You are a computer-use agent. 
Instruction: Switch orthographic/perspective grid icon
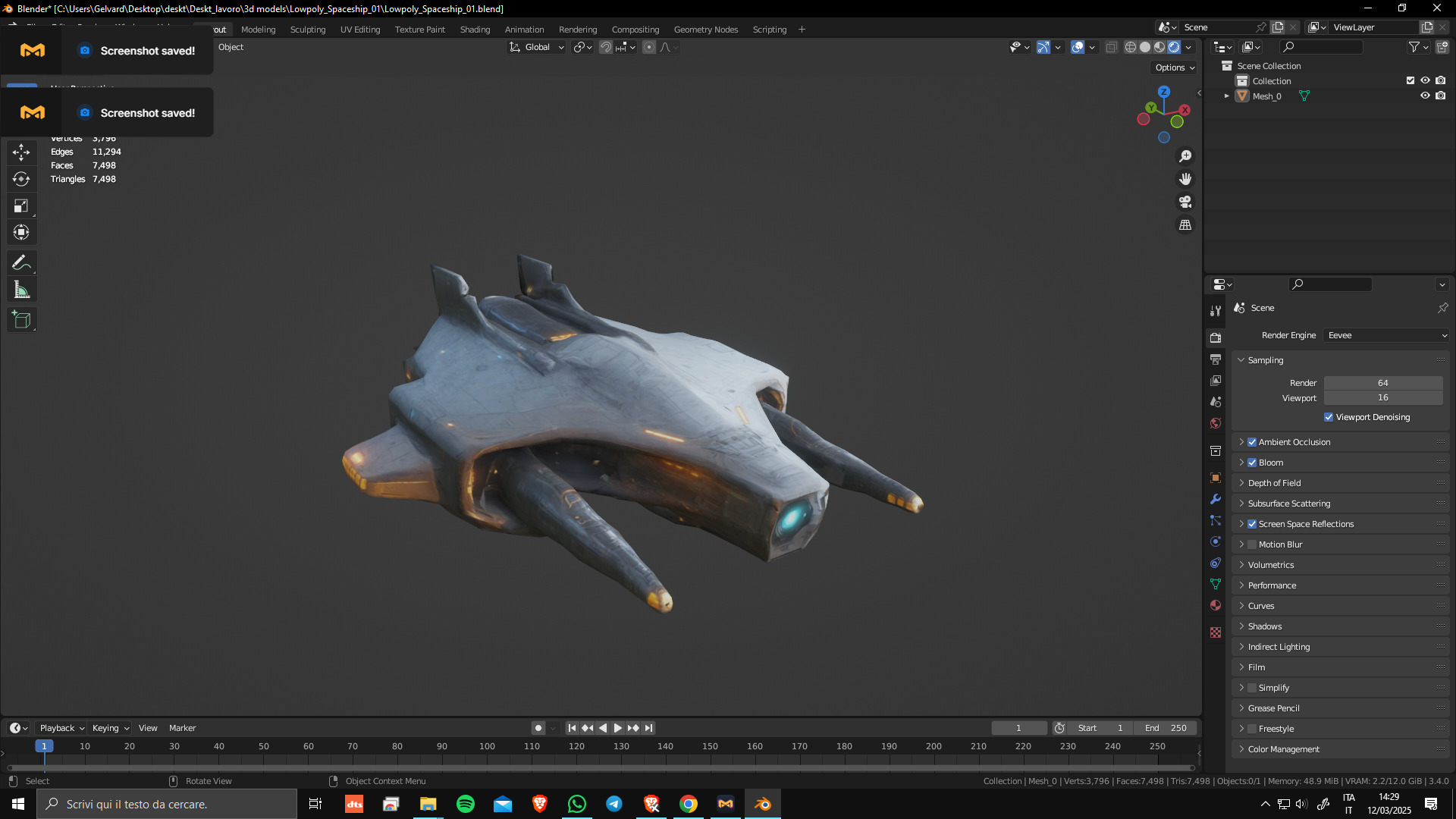1185,225
